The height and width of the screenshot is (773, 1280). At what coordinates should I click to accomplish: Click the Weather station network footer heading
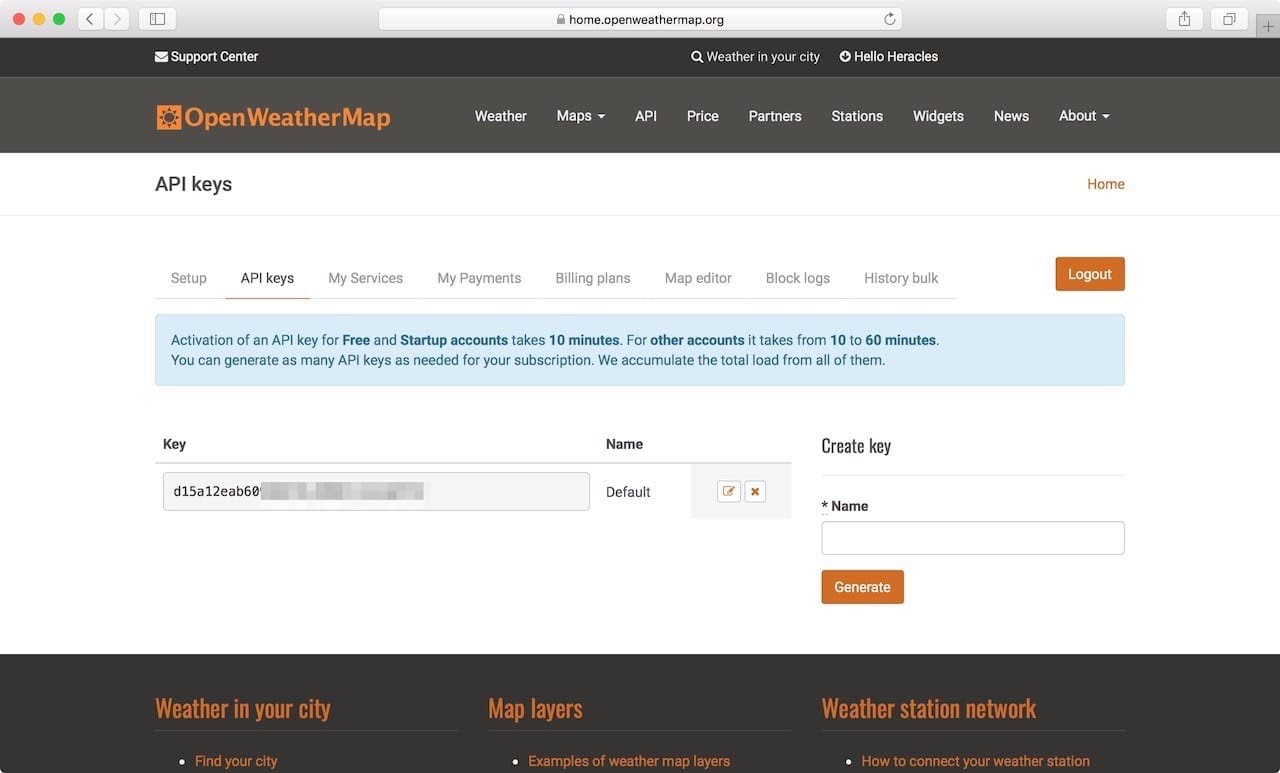929,709
